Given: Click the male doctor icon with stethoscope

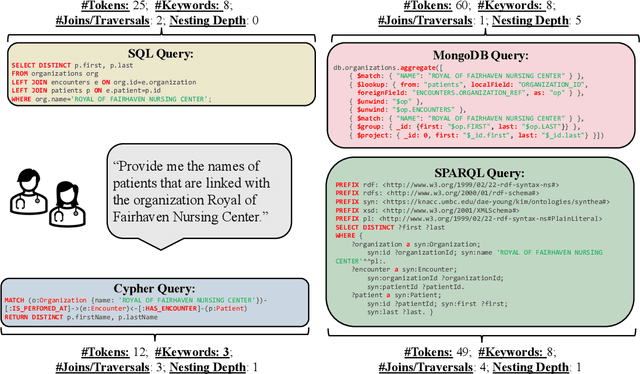Looking at the screenshot, I should [29, 191].
